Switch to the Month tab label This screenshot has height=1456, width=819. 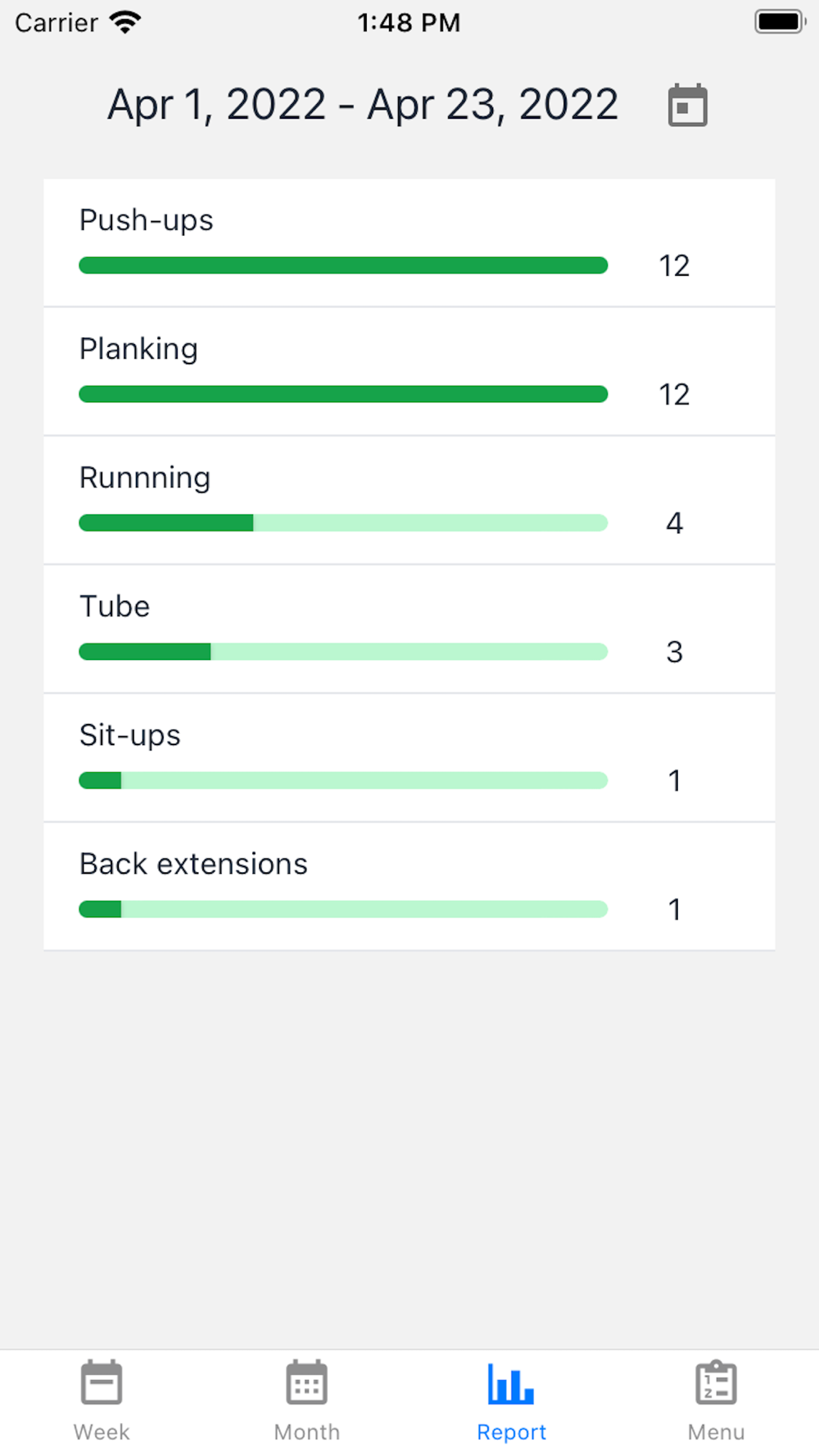click(307, 1431)
